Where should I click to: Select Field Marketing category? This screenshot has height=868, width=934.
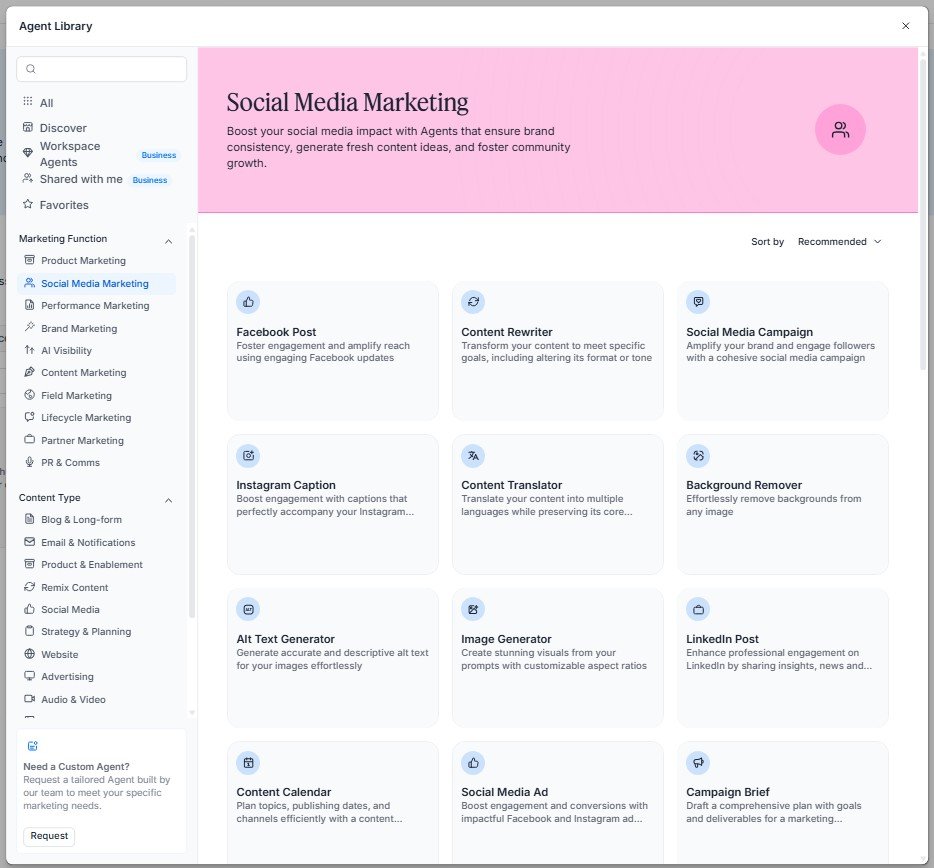coord(96,396)
